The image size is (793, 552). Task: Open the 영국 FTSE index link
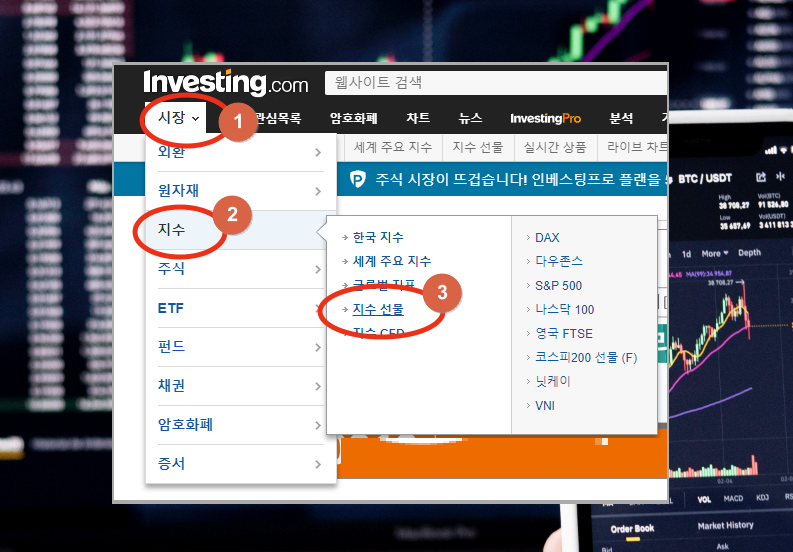(x=564, y=333)
